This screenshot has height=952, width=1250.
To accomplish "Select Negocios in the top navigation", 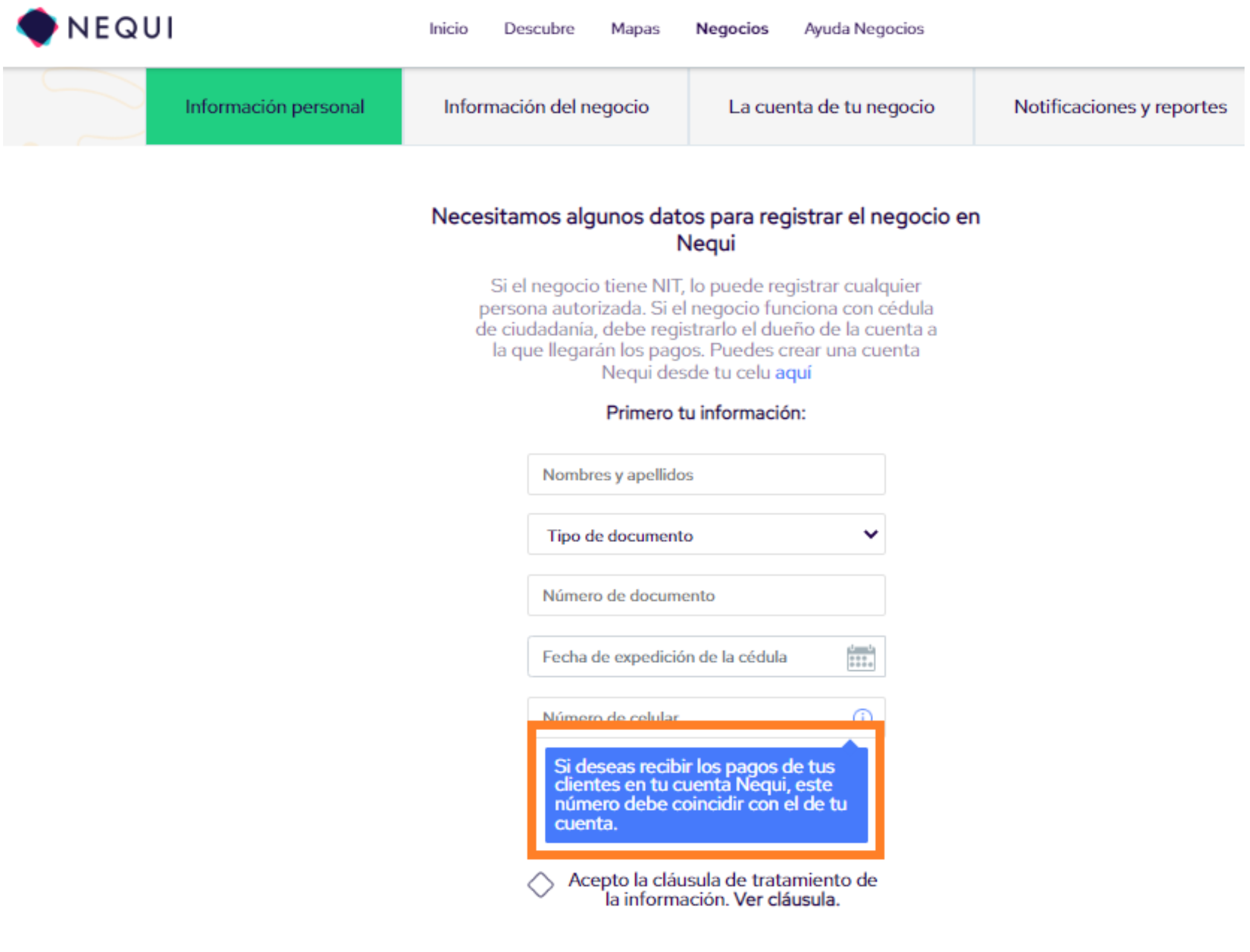I will coord(732,28).
